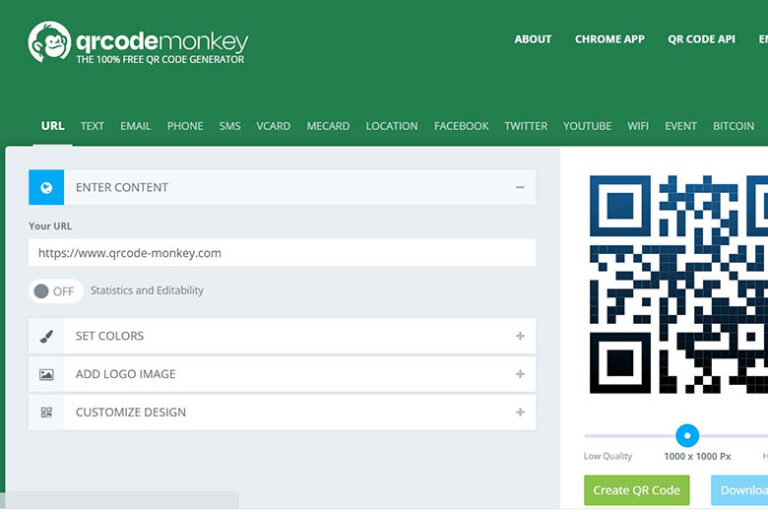
Task: Expand the Add Logo Image section
Action: [x=520, y=374]
